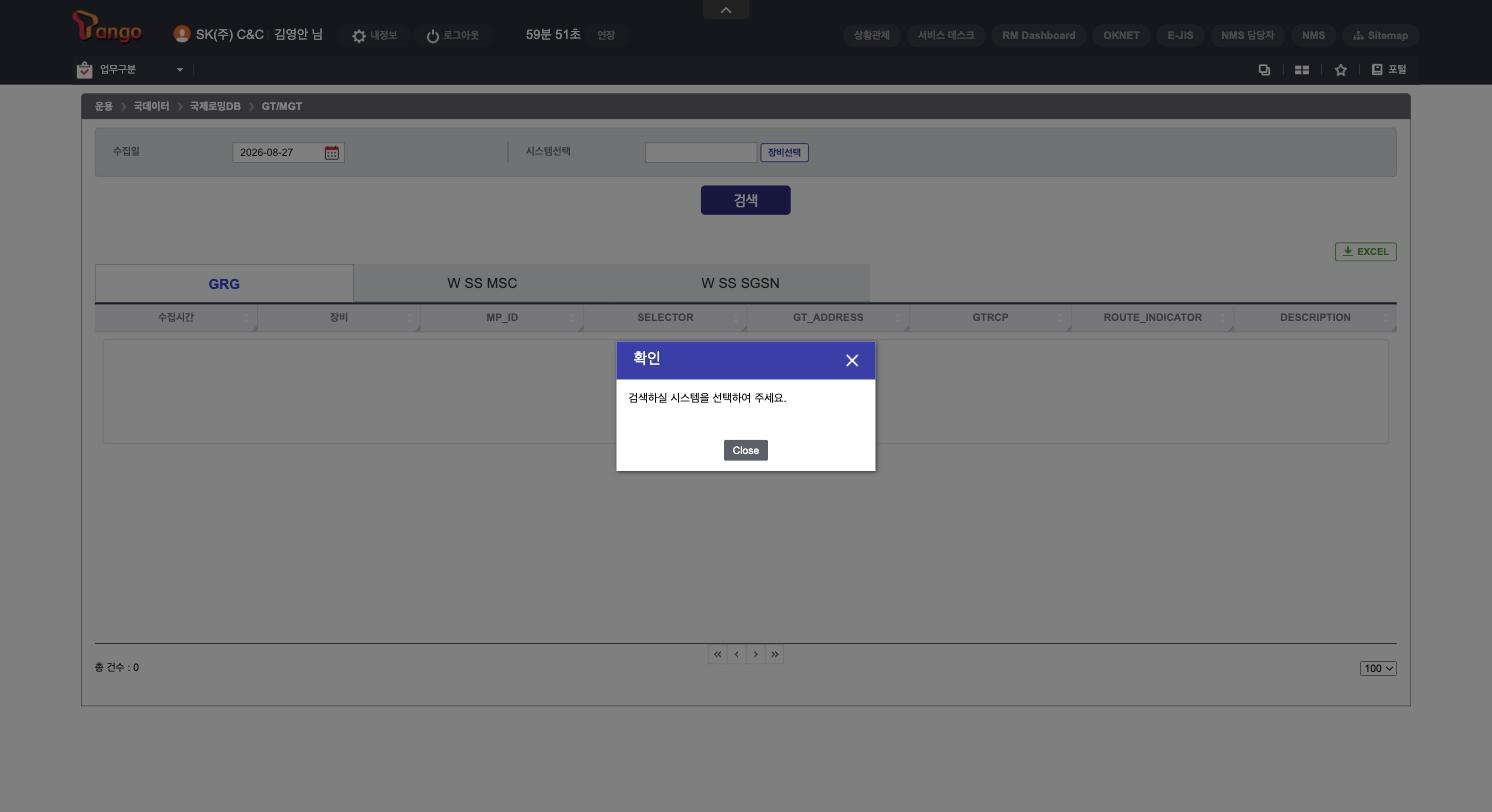Close the 확인 dialog with the X icon
1492x812 pixels.
pos(852,361)
